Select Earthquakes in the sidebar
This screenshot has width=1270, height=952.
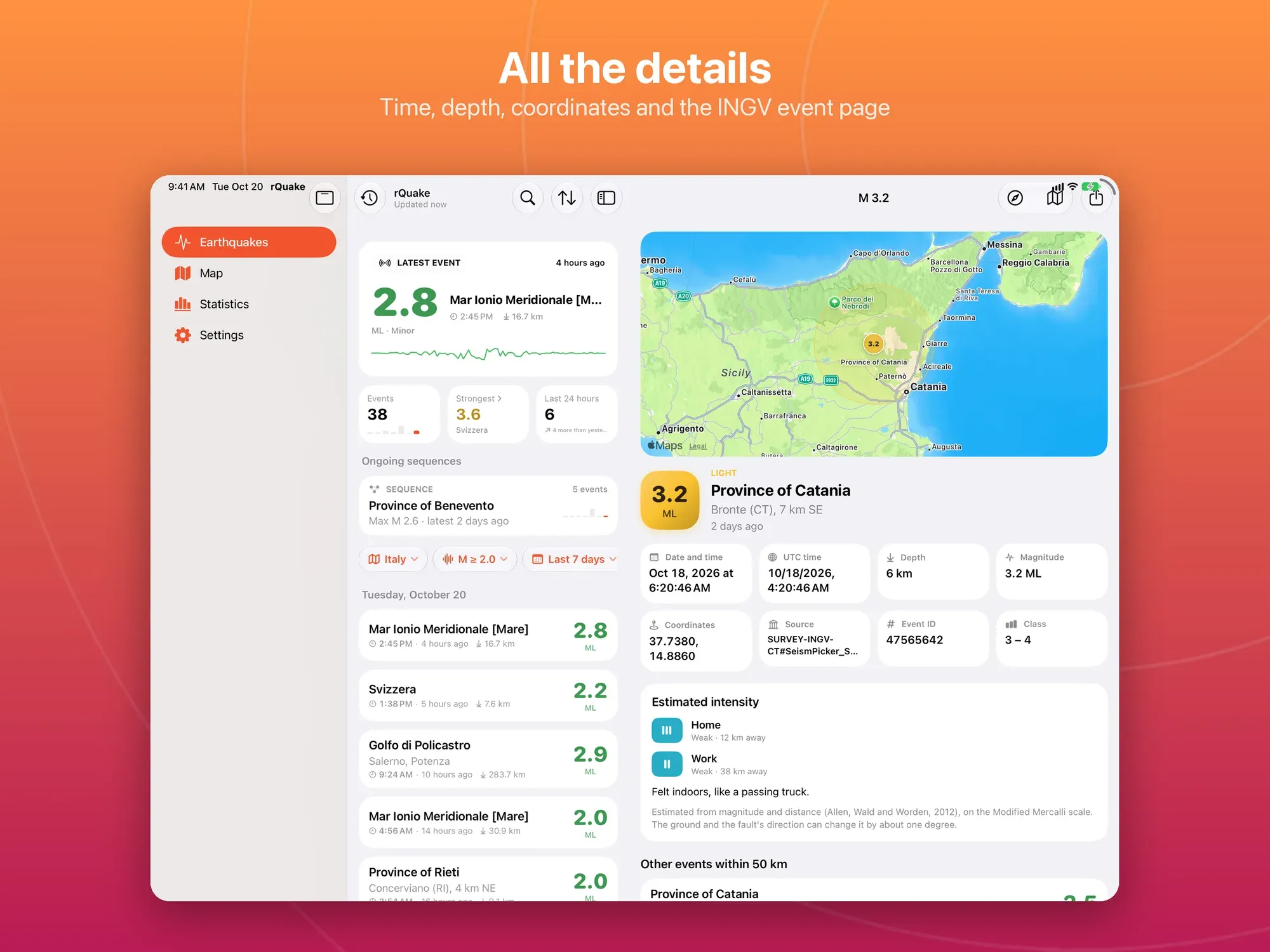click(249, 242)
